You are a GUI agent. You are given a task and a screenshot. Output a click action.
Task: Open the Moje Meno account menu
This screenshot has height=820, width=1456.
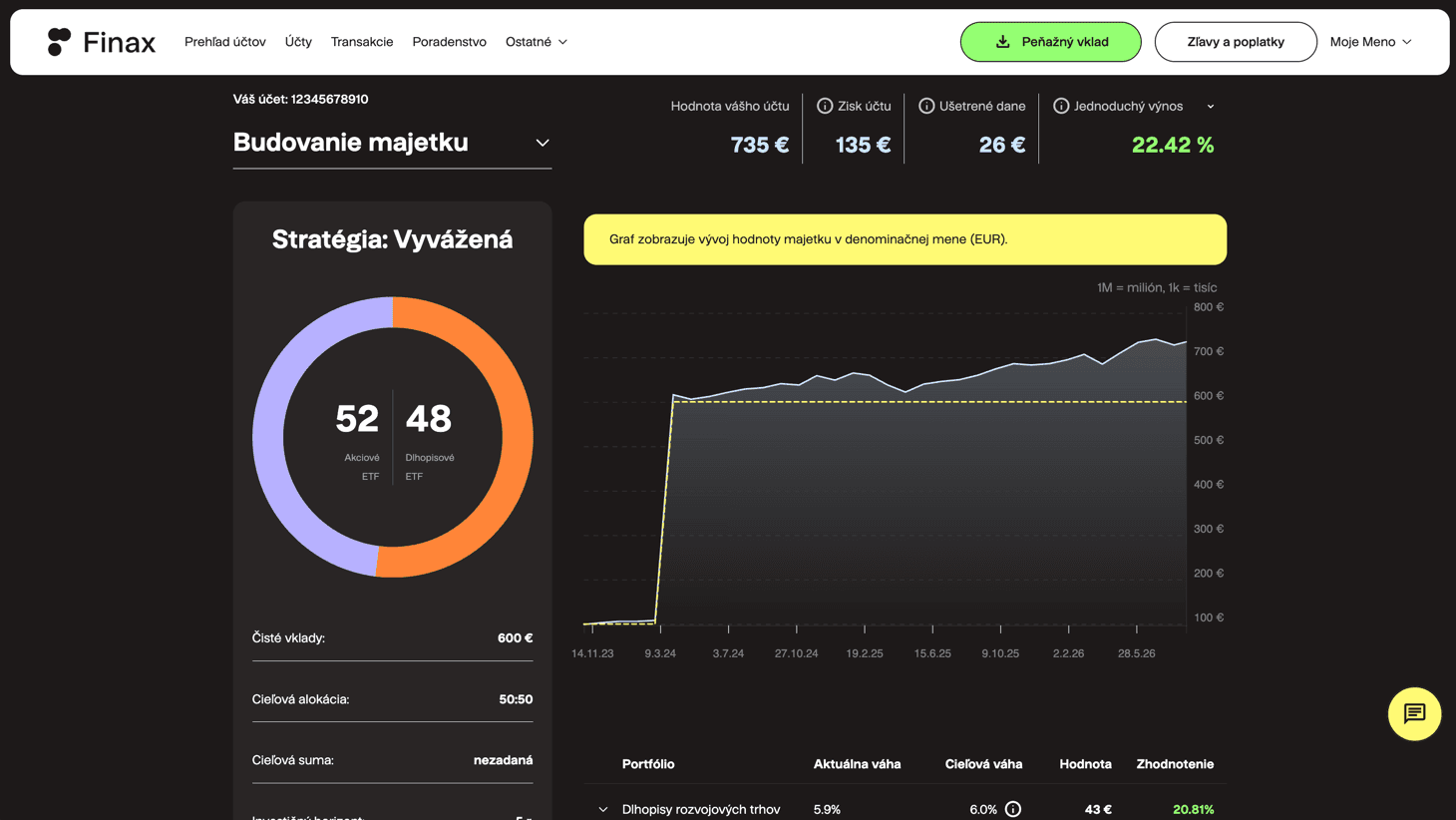click(1370, 42)
